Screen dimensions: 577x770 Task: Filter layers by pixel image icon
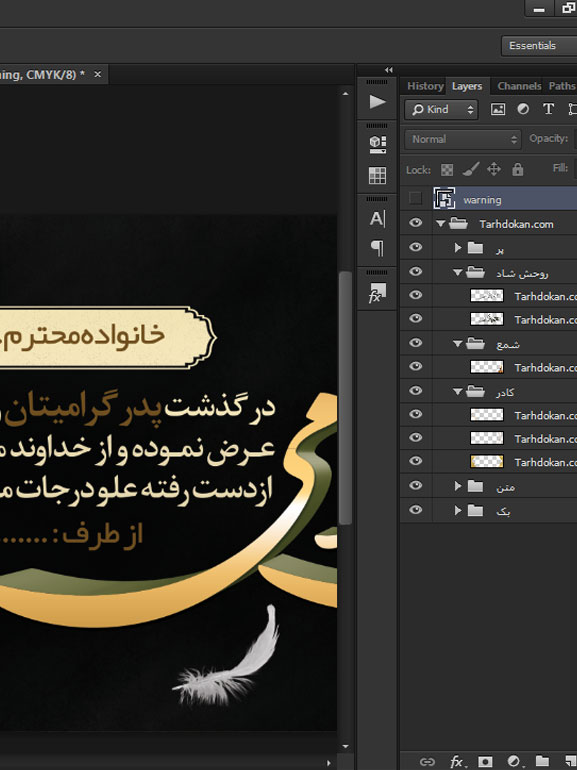tap(497, 109)
